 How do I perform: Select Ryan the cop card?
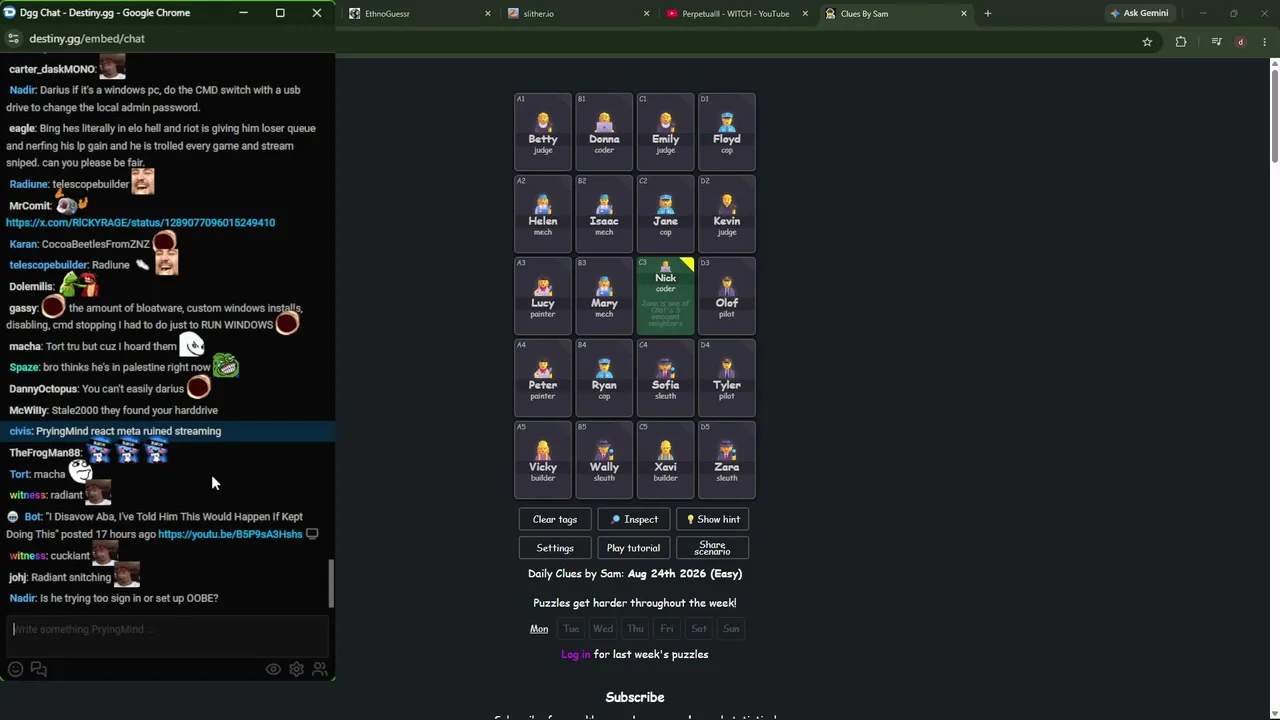tap(604, 377)
